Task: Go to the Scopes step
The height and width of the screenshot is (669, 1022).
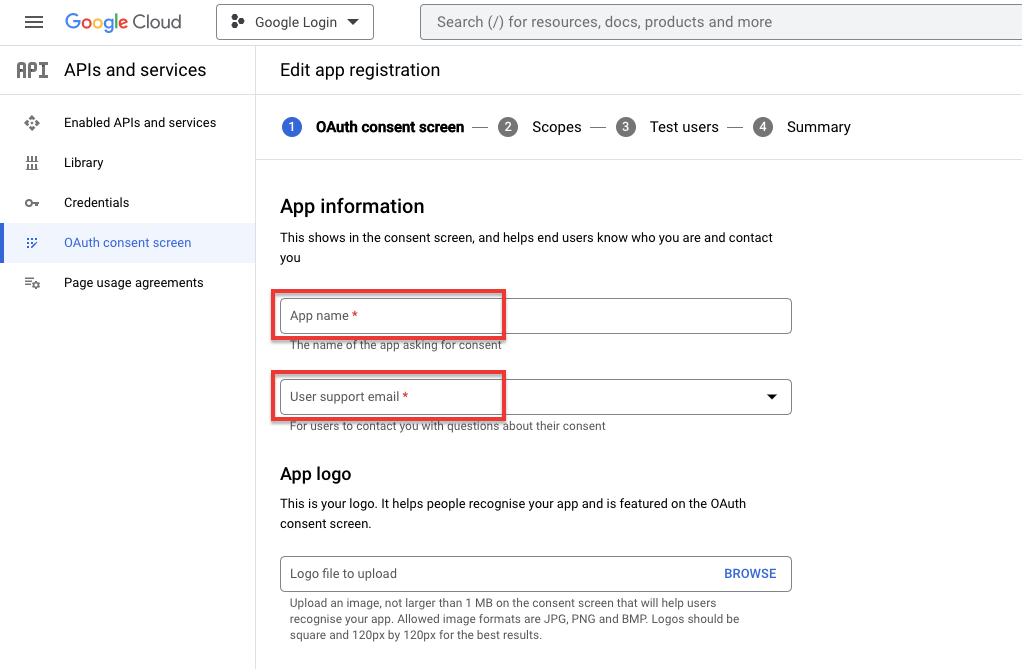Action: (557, 127)
